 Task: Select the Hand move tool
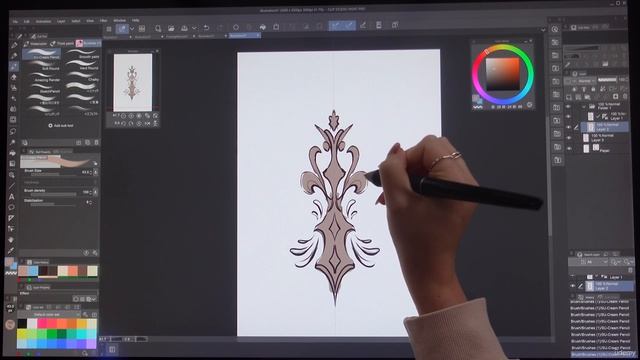(x=11, y=240)
